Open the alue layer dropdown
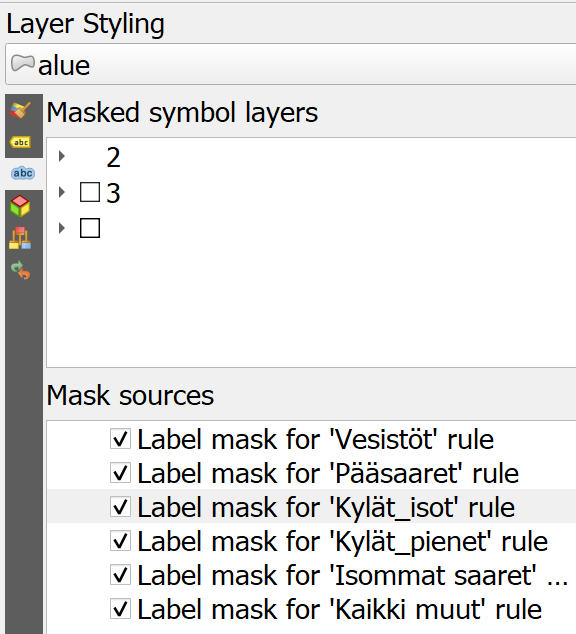 (291, 65)
